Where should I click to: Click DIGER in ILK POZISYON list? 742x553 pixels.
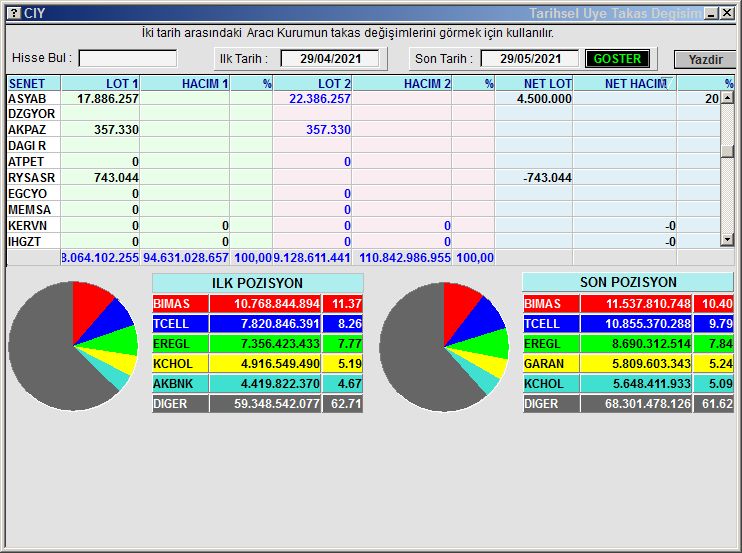click(180, 404)
